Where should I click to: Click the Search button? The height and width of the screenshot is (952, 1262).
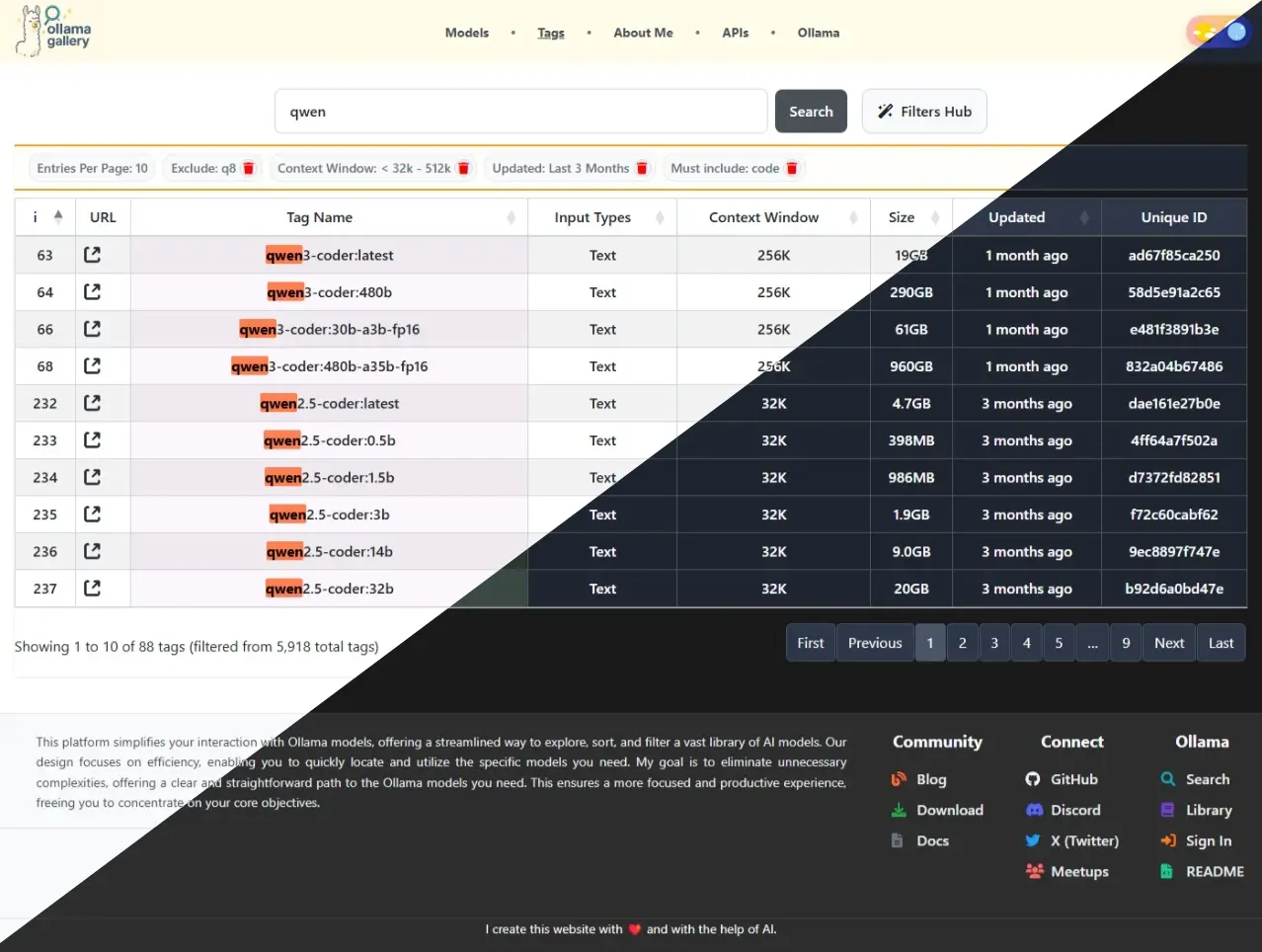(x=811, y=112)
